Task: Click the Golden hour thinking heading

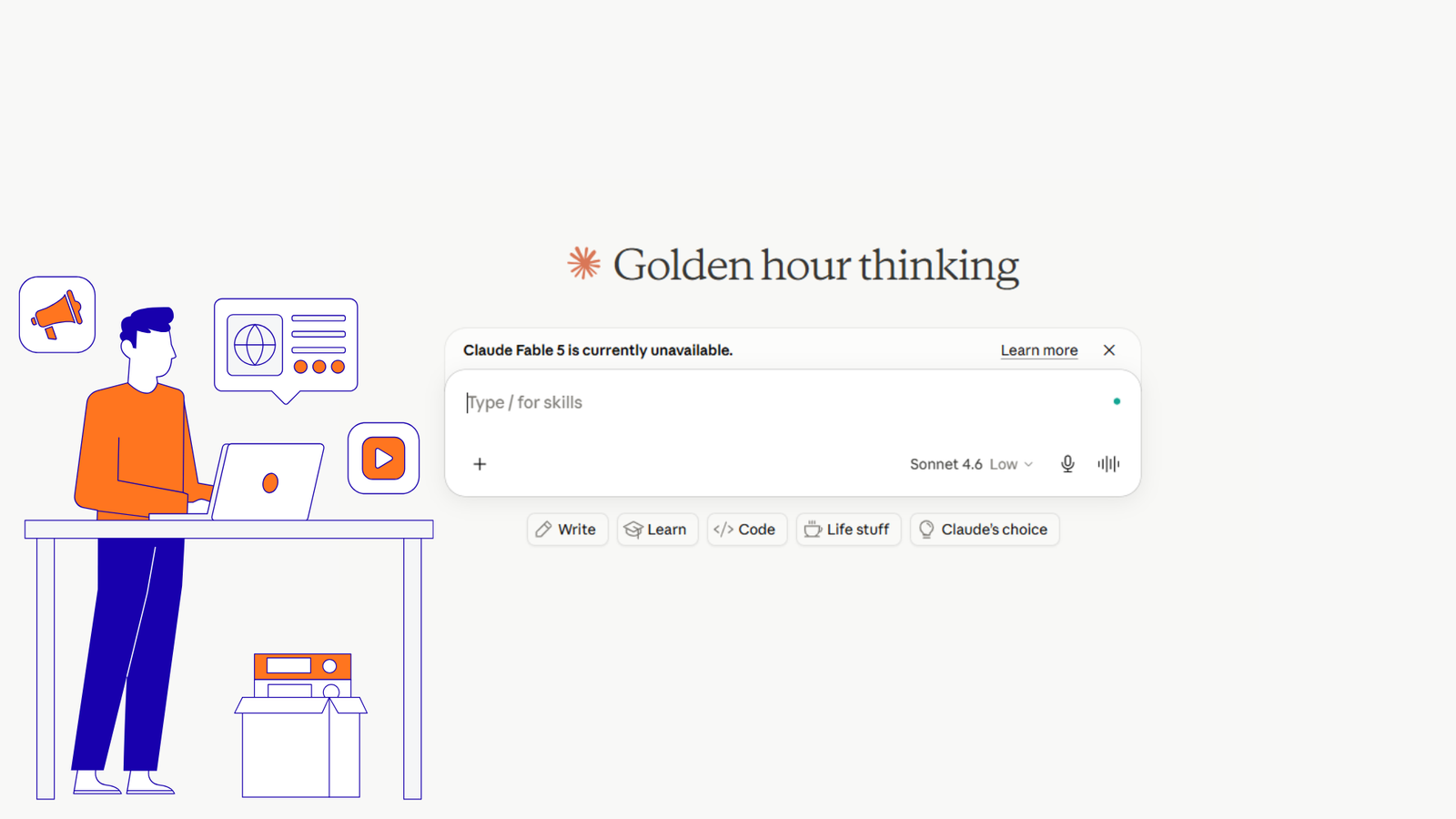Action: (816, 266)
